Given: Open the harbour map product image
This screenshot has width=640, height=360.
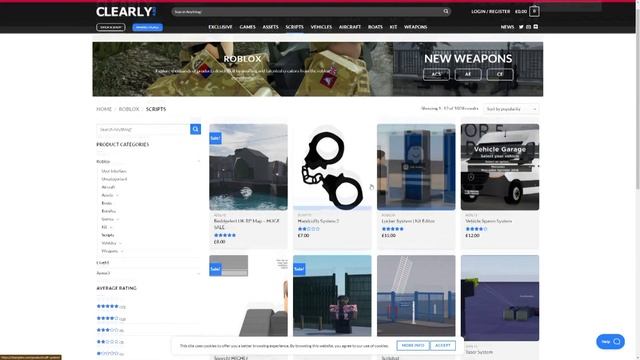Looking at the screenshot, I should pos(248,167).
